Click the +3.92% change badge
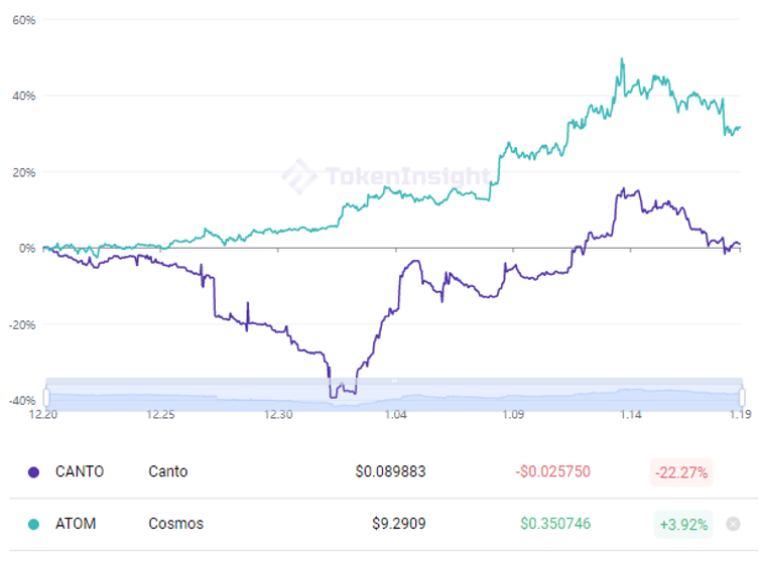771x571 pixels. [x=683, y=525]
